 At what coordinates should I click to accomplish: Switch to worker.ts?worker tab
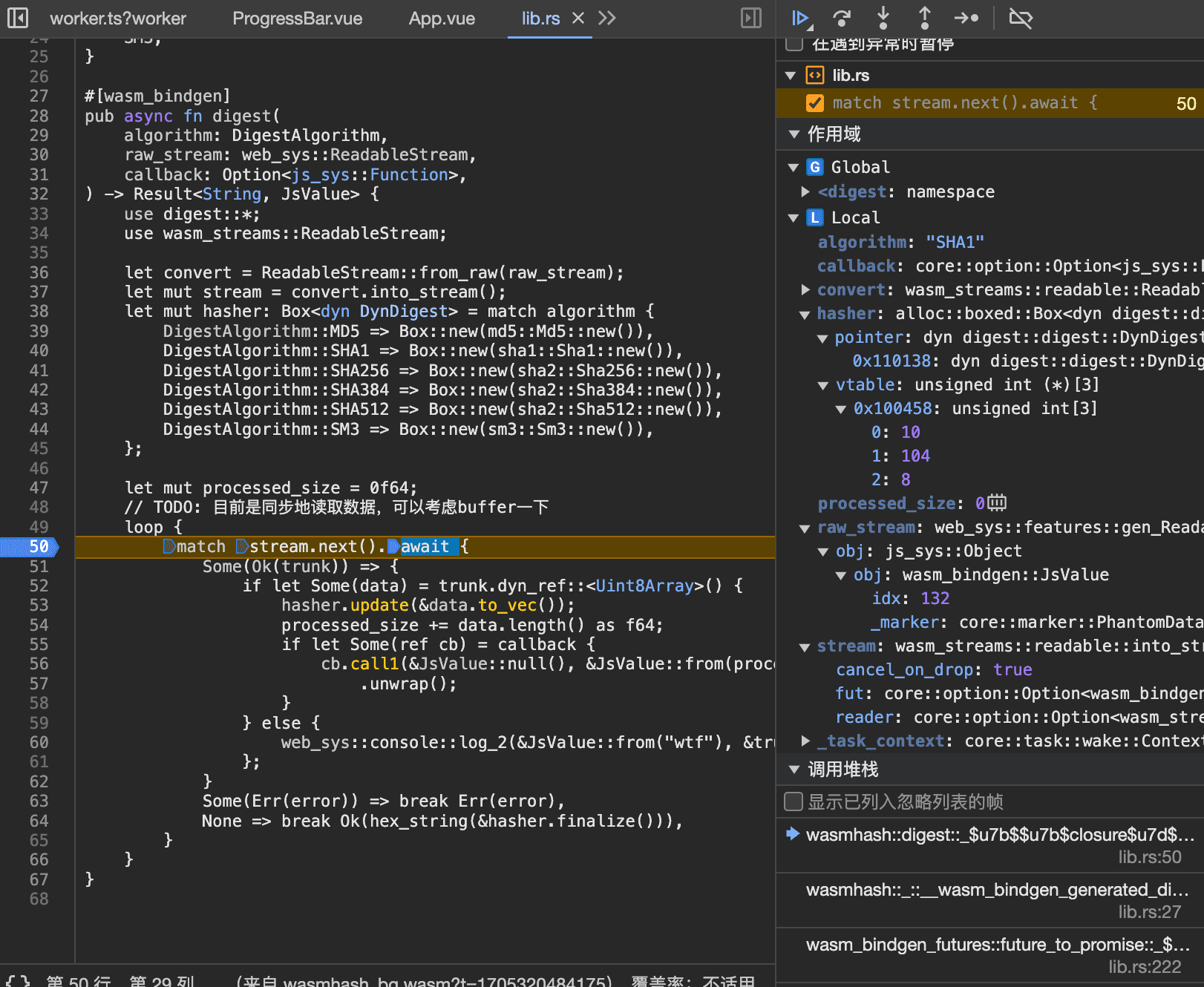[x=118, y=19]
